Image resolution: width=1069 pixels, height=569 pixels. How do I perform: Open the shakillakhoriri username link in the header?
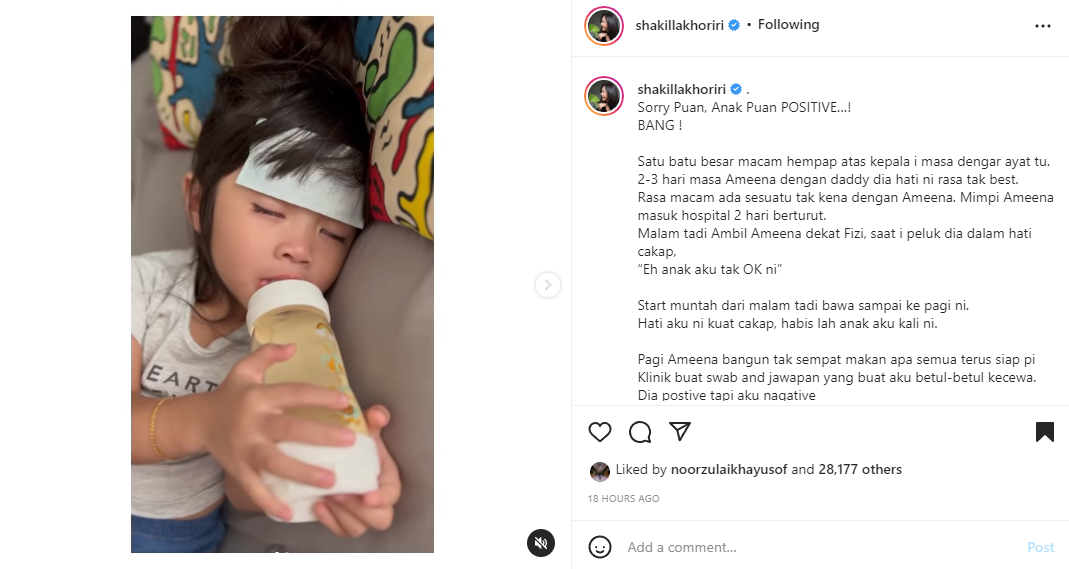pos(679,25)
